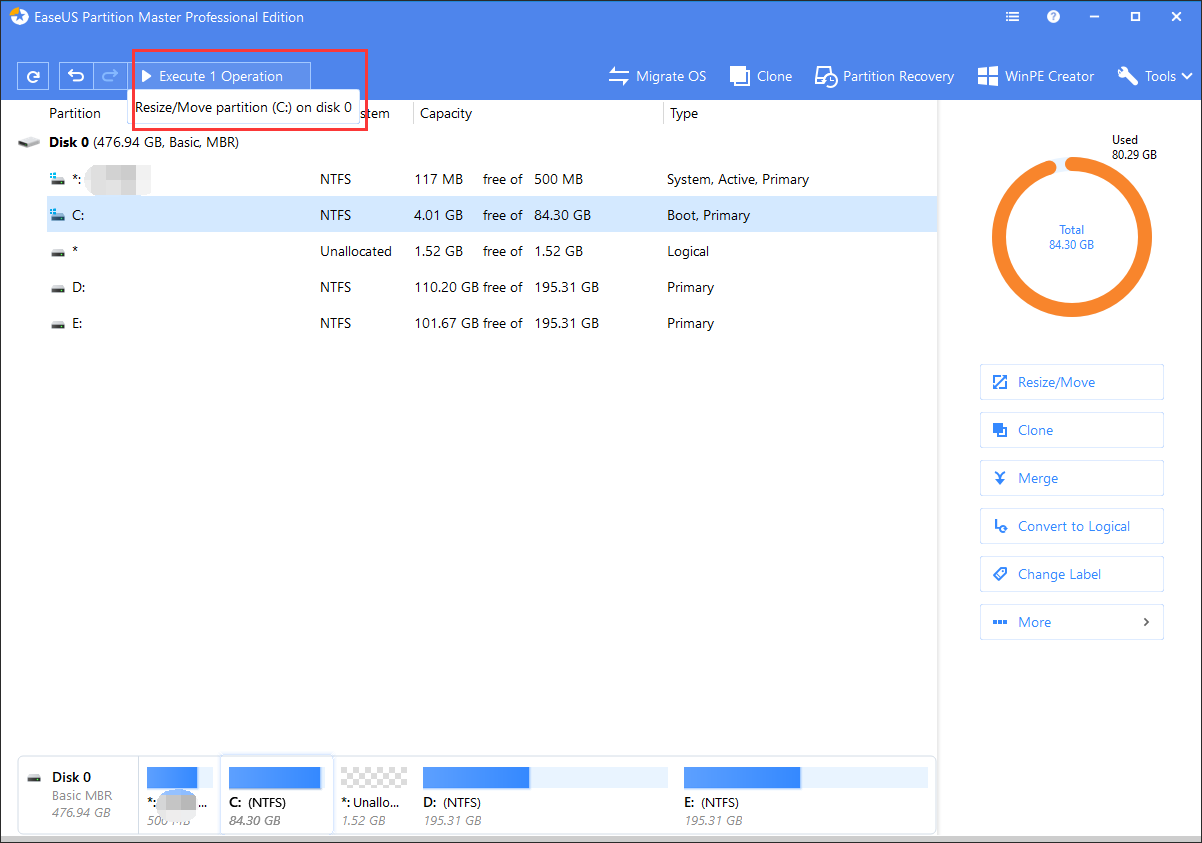Viewport: 1202px width, 843px height.
Task: Click the Refresh disk info icon
Action: 33,76
